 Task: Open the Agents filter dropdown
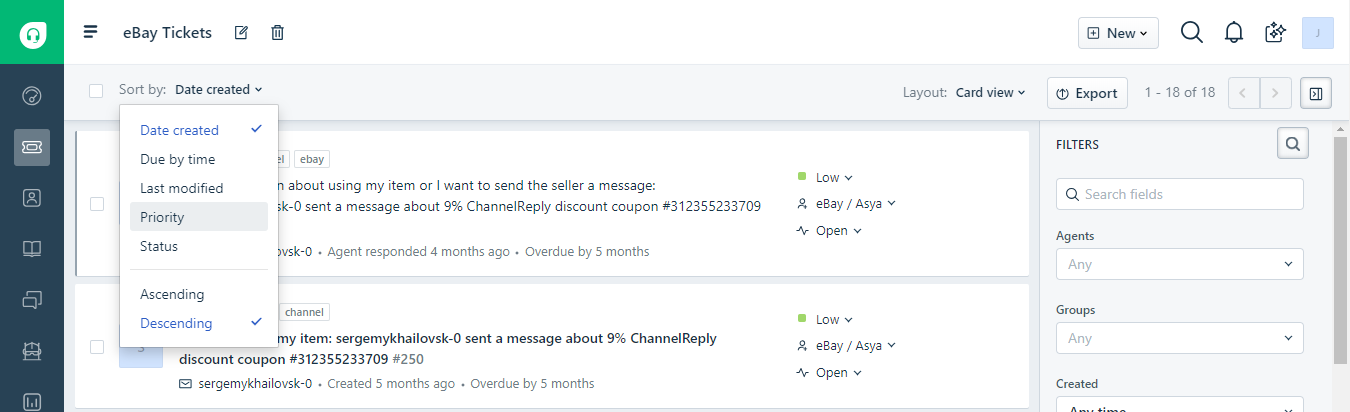[1179, 264]
